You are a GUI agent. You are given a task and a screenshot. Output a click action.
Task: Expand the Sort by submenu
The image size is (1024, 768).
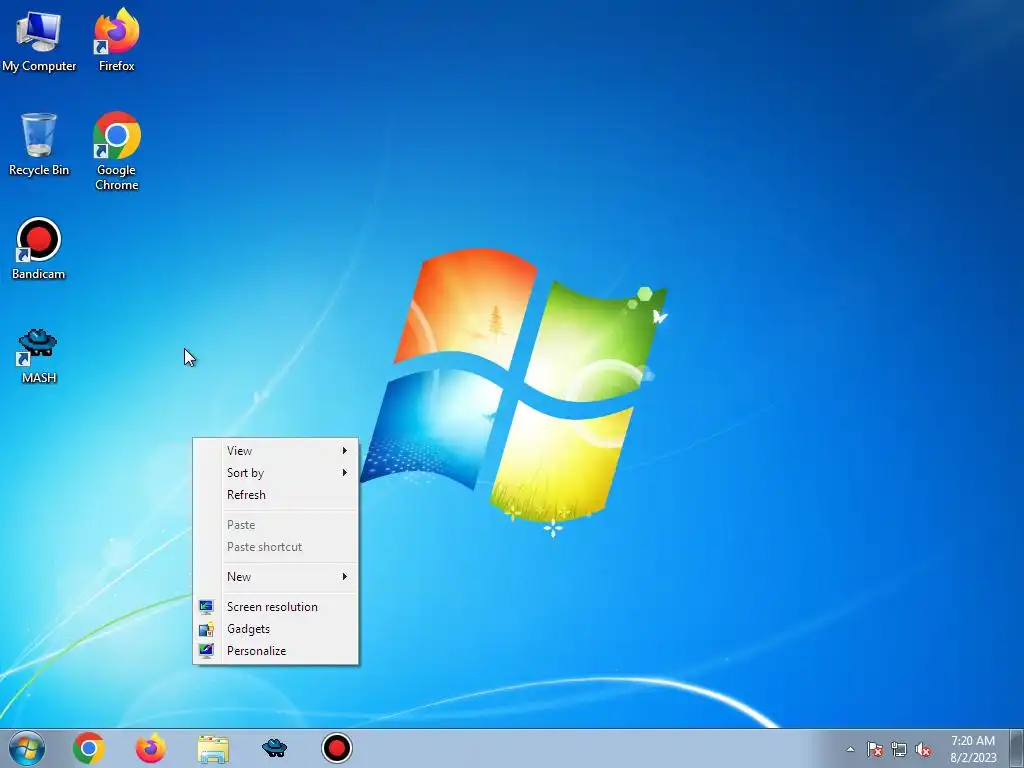[276, 473]
